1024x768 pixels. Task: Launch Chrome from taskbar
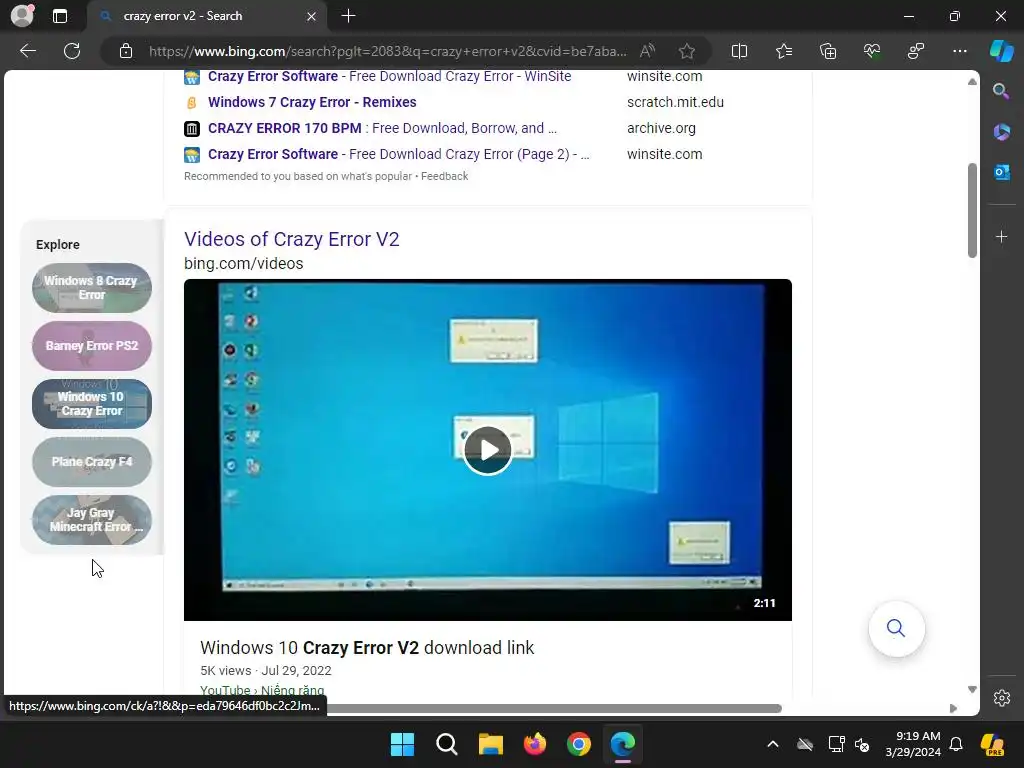click(579, 744)
